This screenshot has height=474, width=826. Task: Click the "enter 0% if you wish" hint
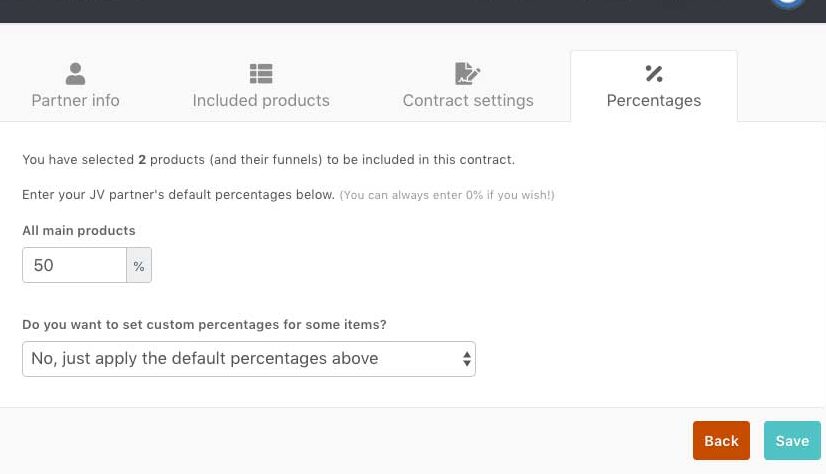click(x=447, y=195)
